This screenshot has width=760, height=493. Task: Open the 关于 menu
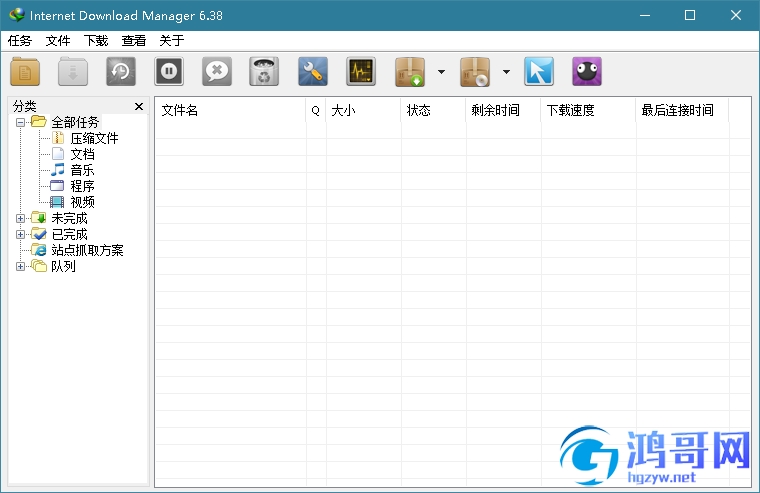pos(172,41)
